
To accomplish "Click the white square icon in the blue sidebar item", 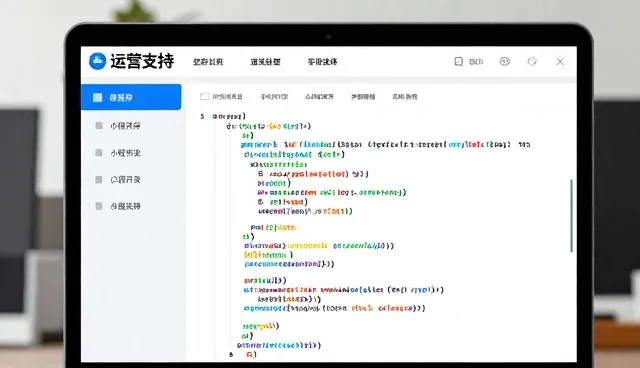I will 98,97.
